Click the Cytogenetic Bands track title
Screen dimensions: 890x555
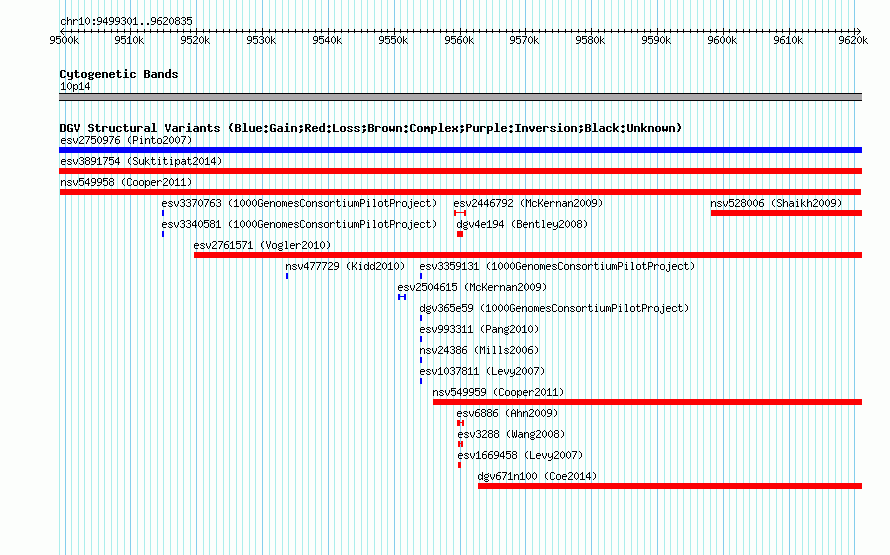[119, 74]
